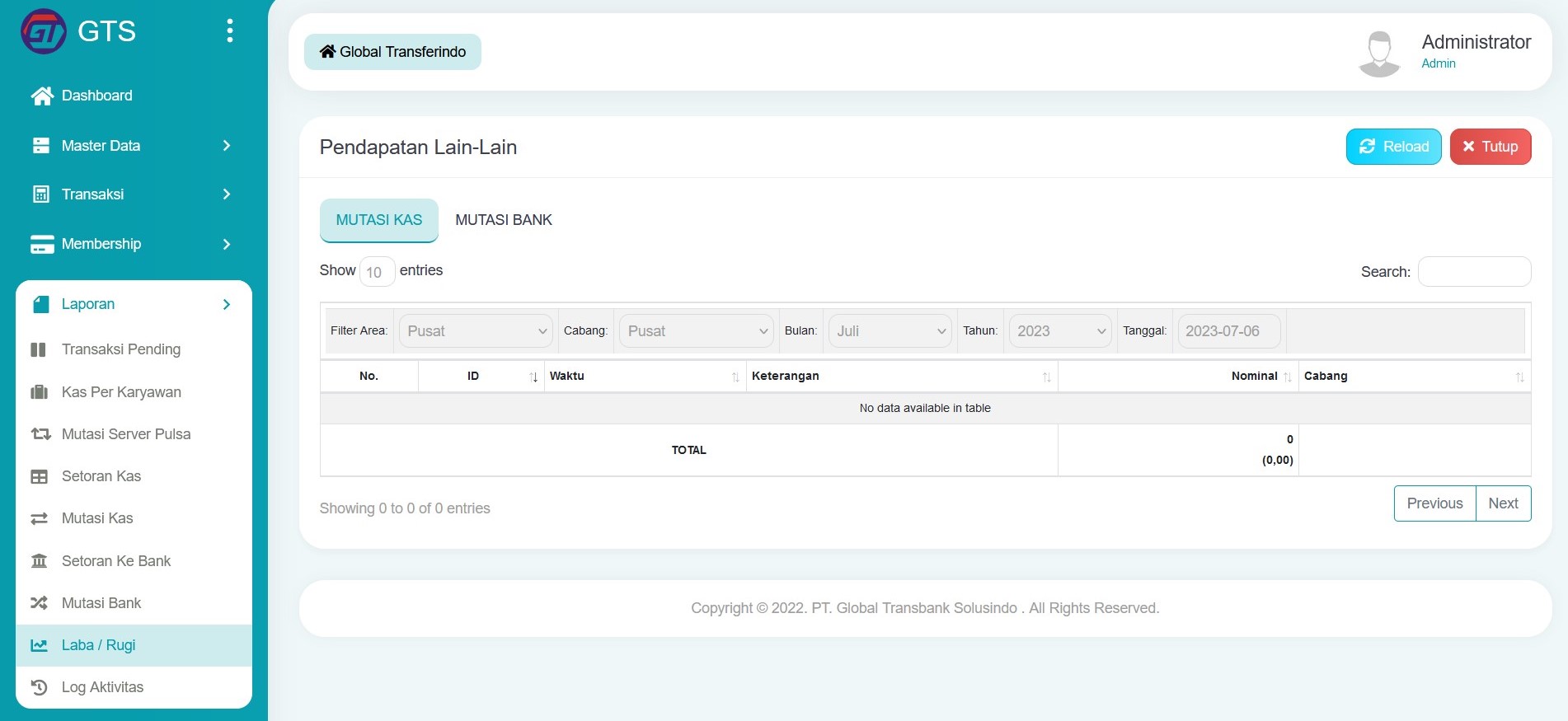
Task: Expand the Master Data submenu chevron
Action: pos(227,146)
